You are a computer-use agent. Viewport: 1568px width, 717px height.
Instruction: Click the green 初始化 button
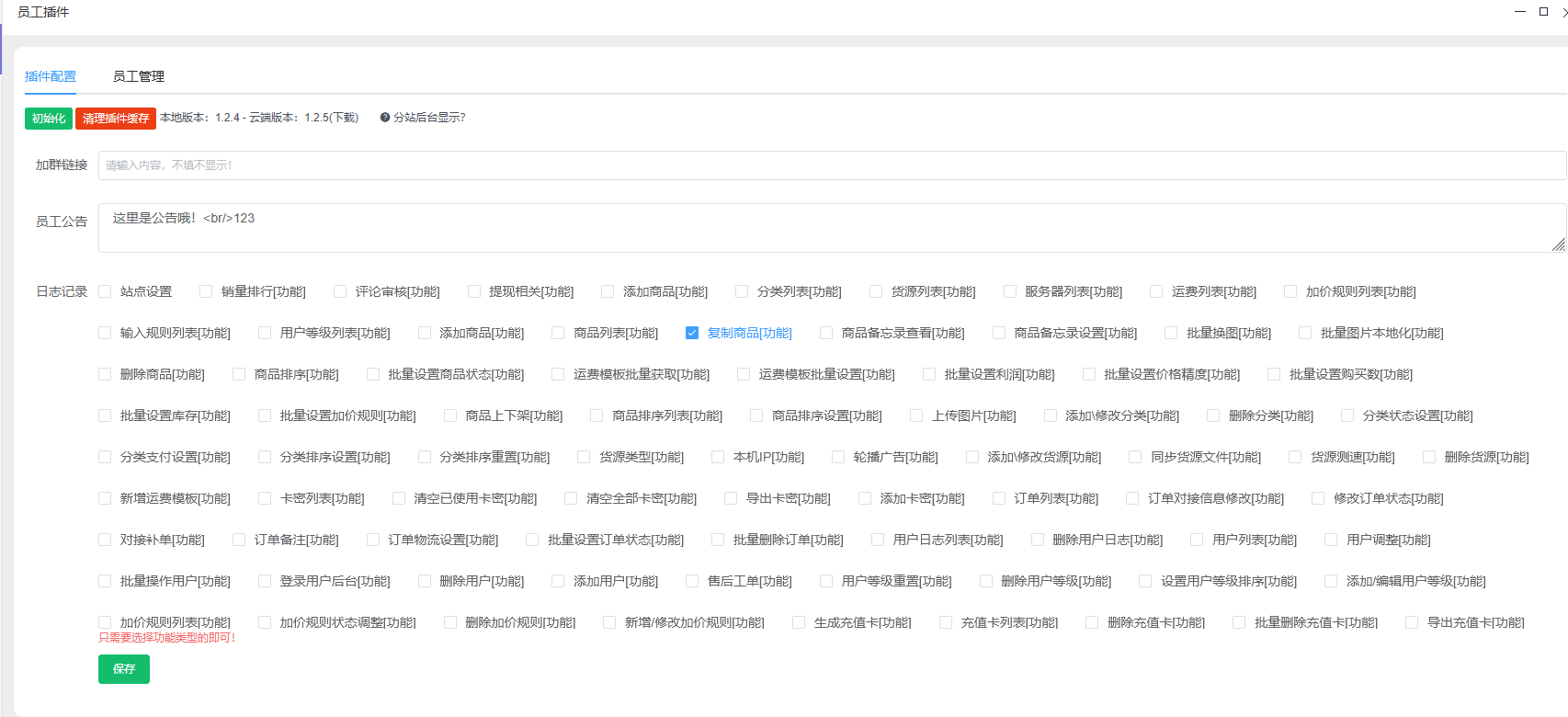point(49,119)
